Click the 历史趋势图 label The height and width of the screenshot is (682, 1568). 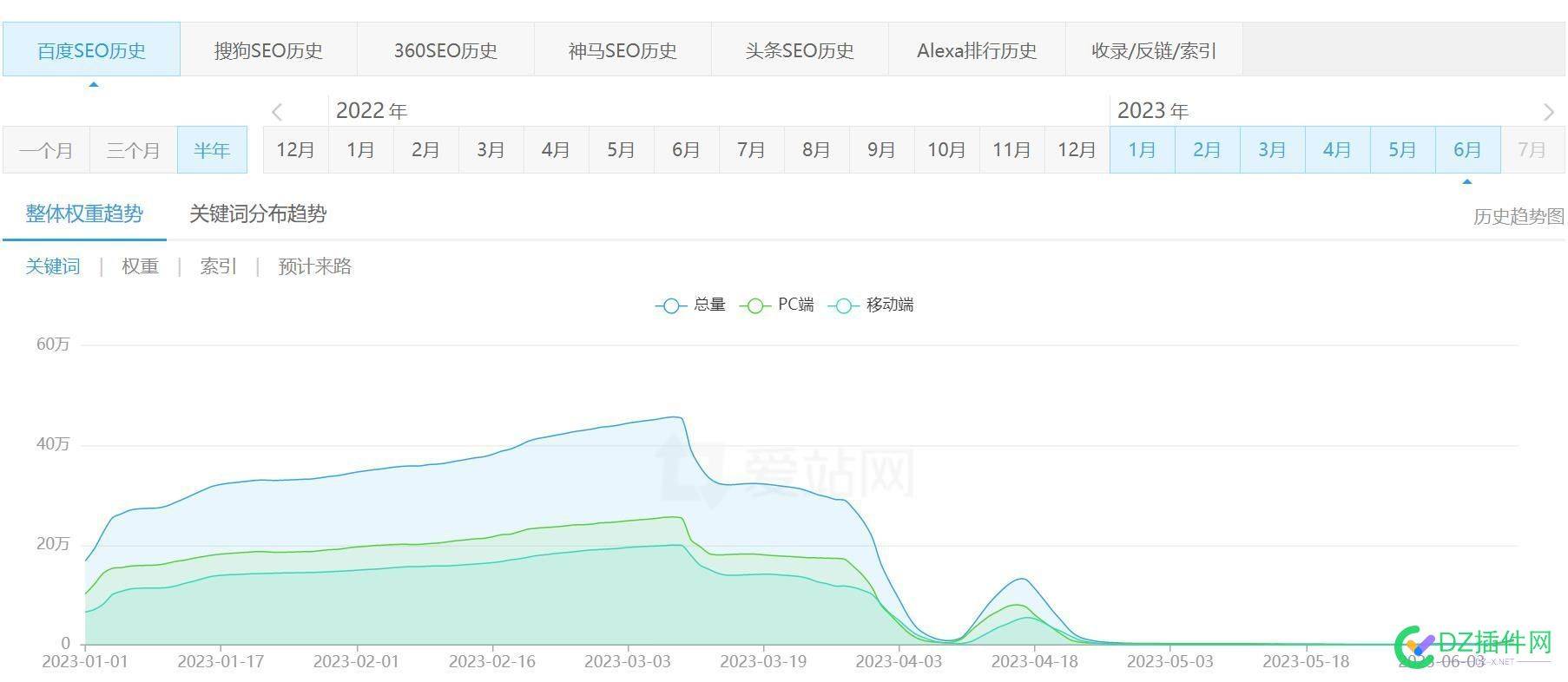click(1519, 216)
